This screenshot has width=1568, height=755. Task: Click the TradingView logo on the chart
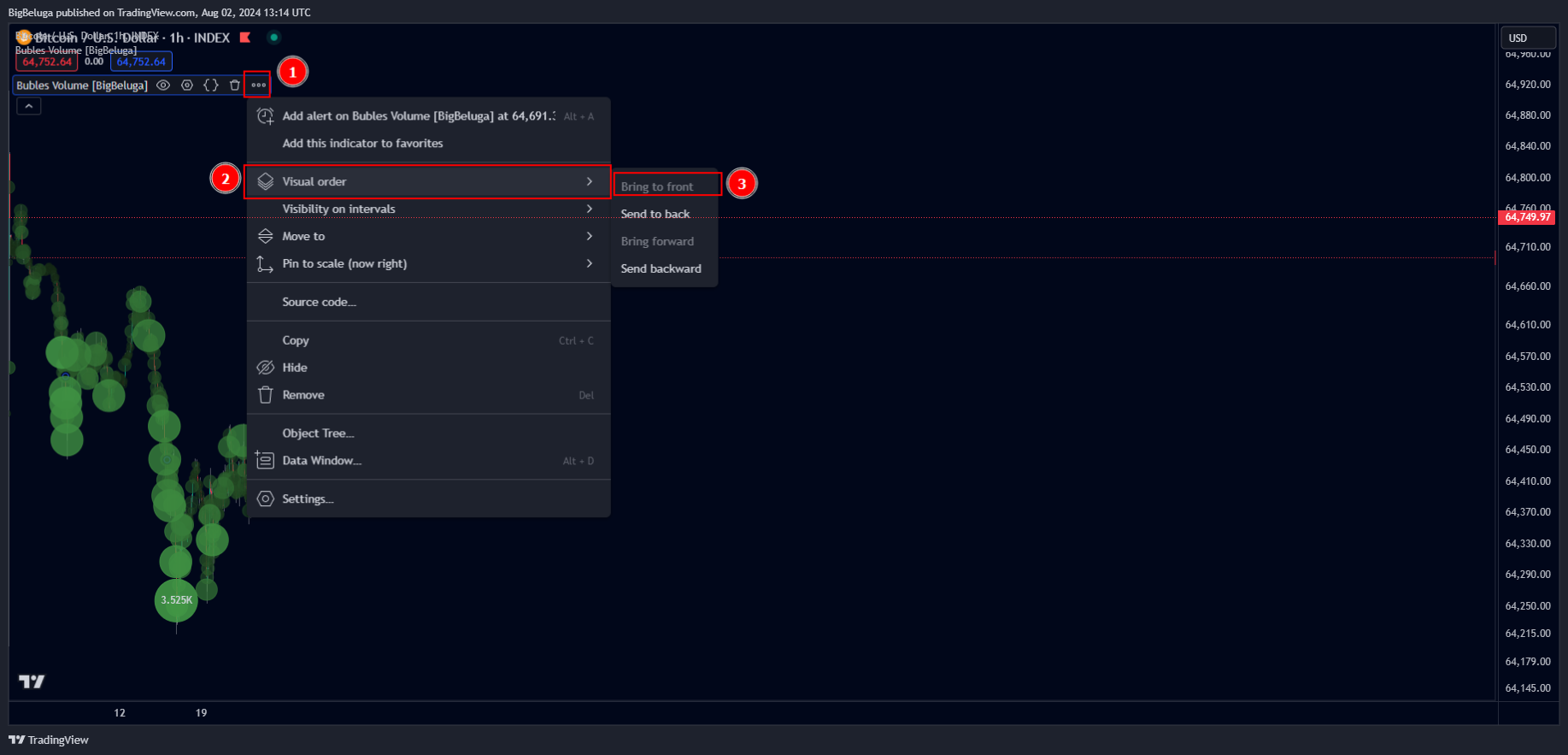(32, 681)
